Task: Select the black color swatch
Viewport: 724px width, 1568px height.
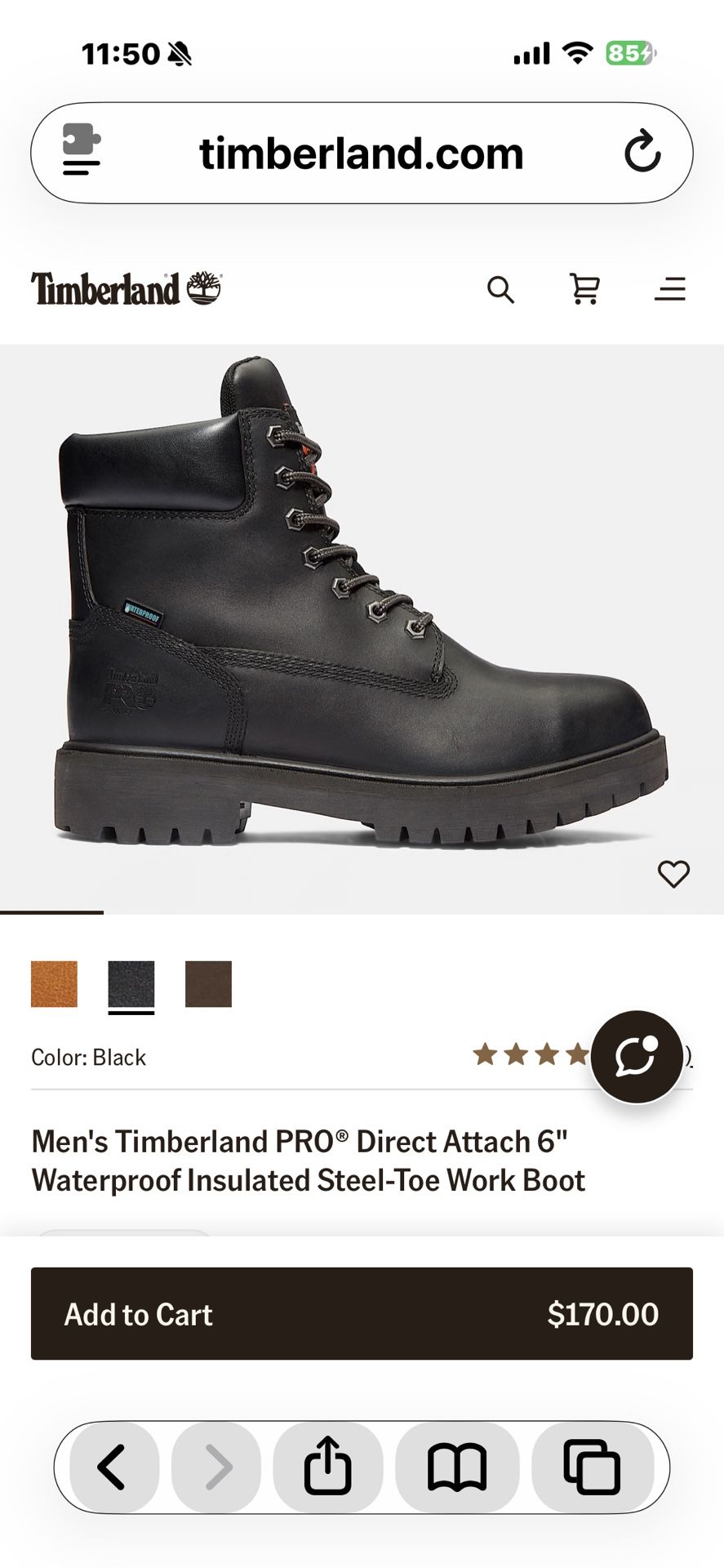Action: [x=131, y=984]
